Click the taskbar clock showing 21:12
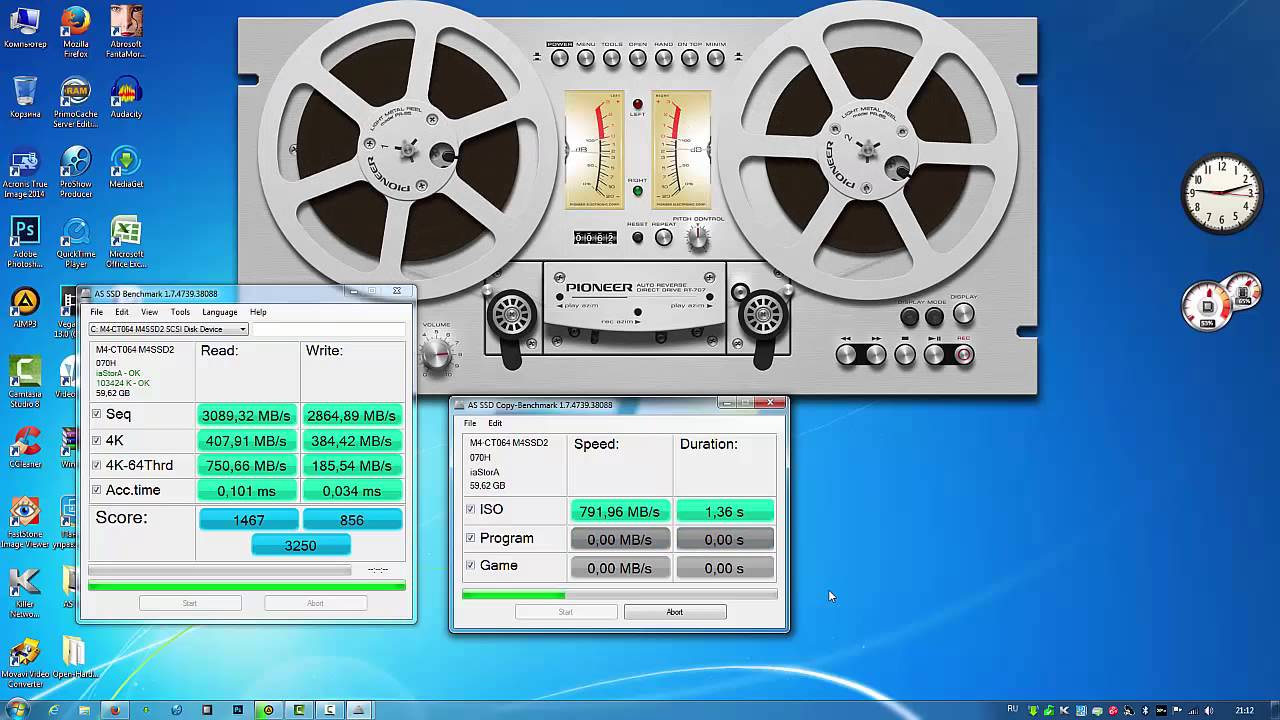The image size is (1280, 720). pos(1244,710)
